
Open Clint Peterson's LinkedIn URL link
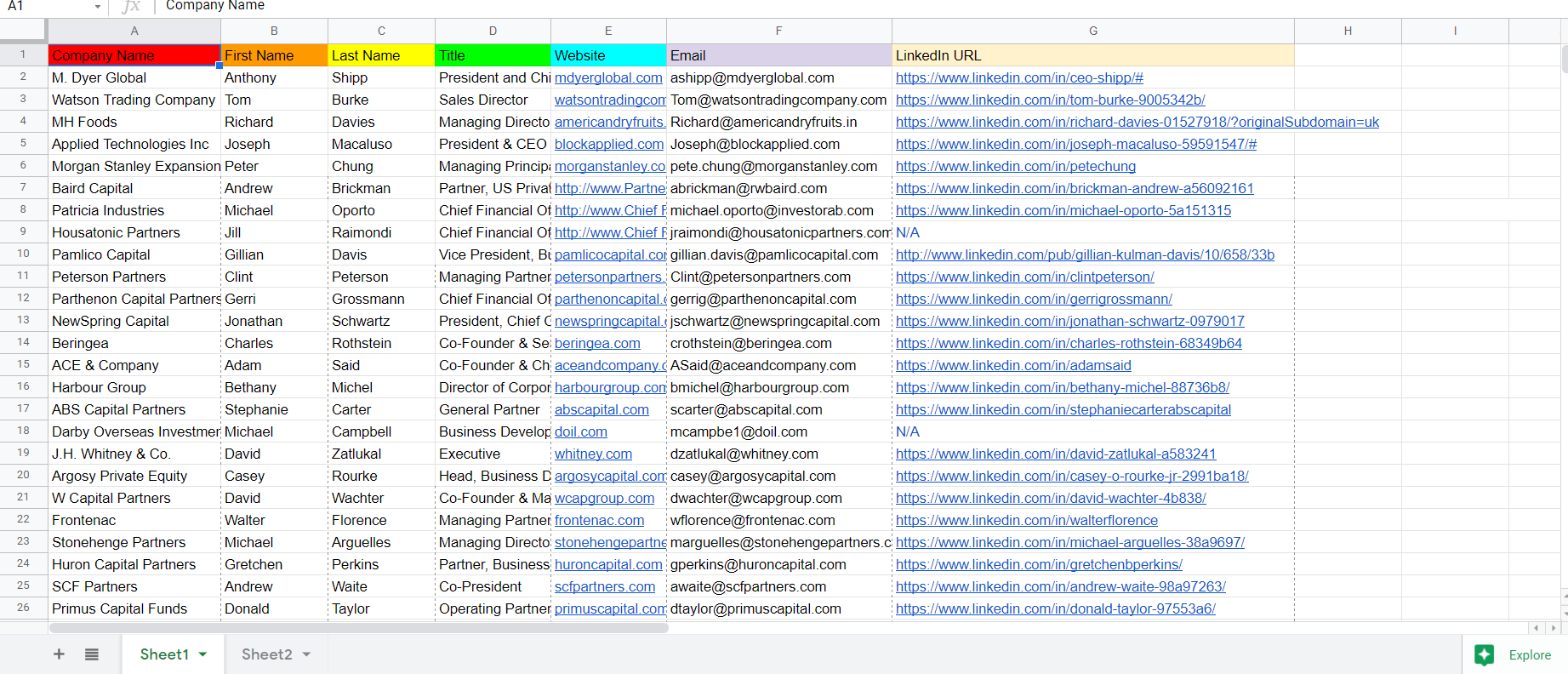pyautogui.click(x=1024, y=277)
